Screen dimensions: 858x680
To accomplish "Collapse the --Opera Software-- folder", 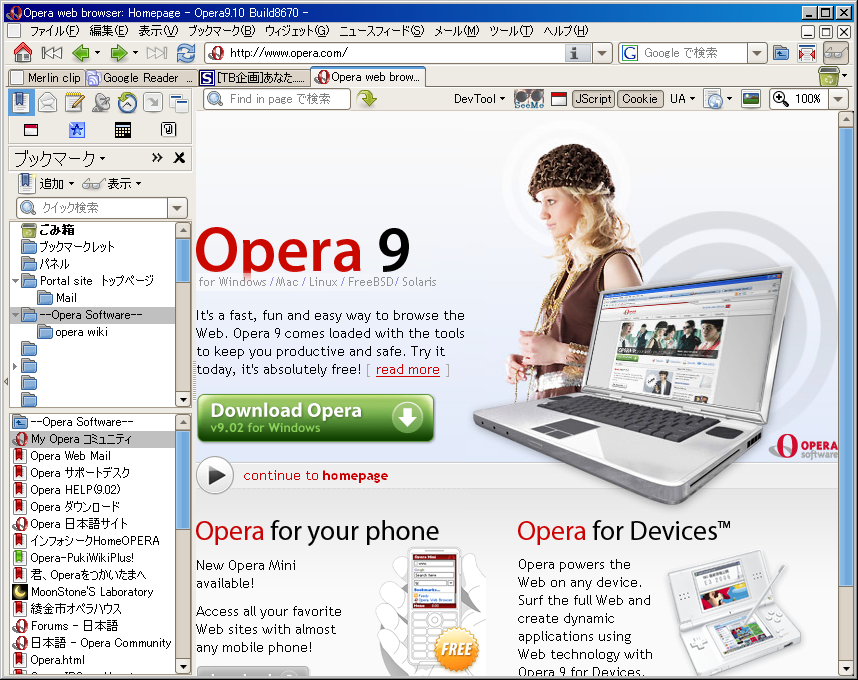I will click(15, 315).
